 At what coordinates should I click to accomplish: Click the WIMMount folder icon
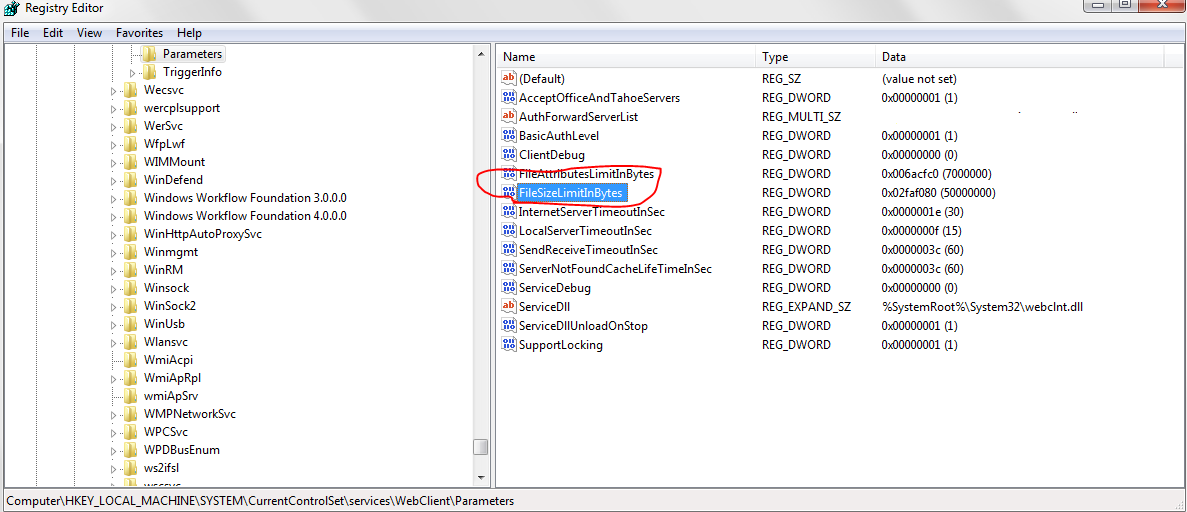(x=130, y=162)
